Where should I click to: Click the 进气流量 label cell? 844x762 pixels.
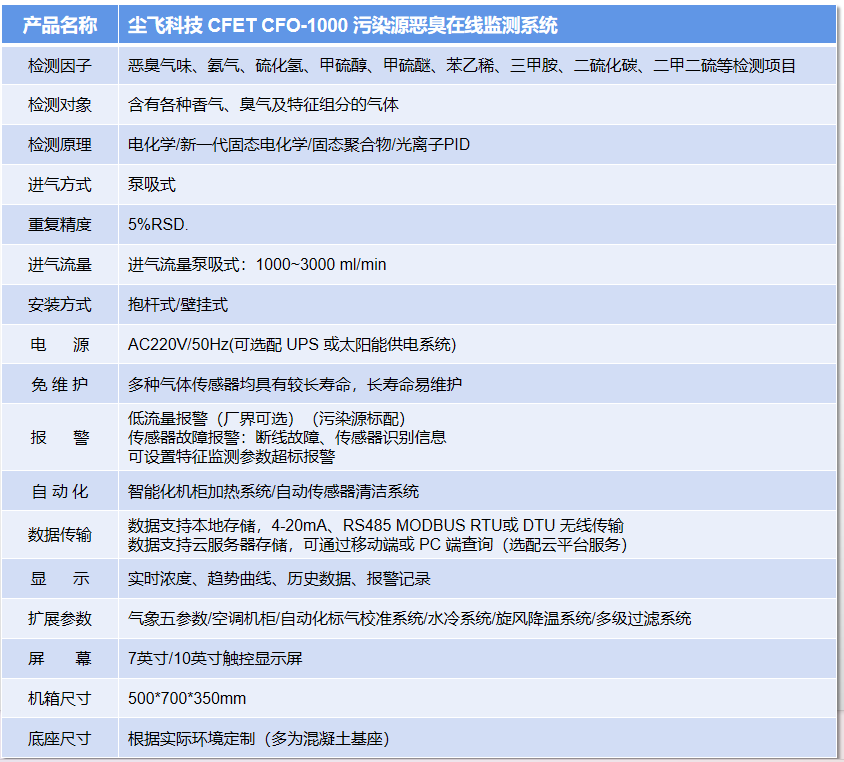[x=59, y=265]
